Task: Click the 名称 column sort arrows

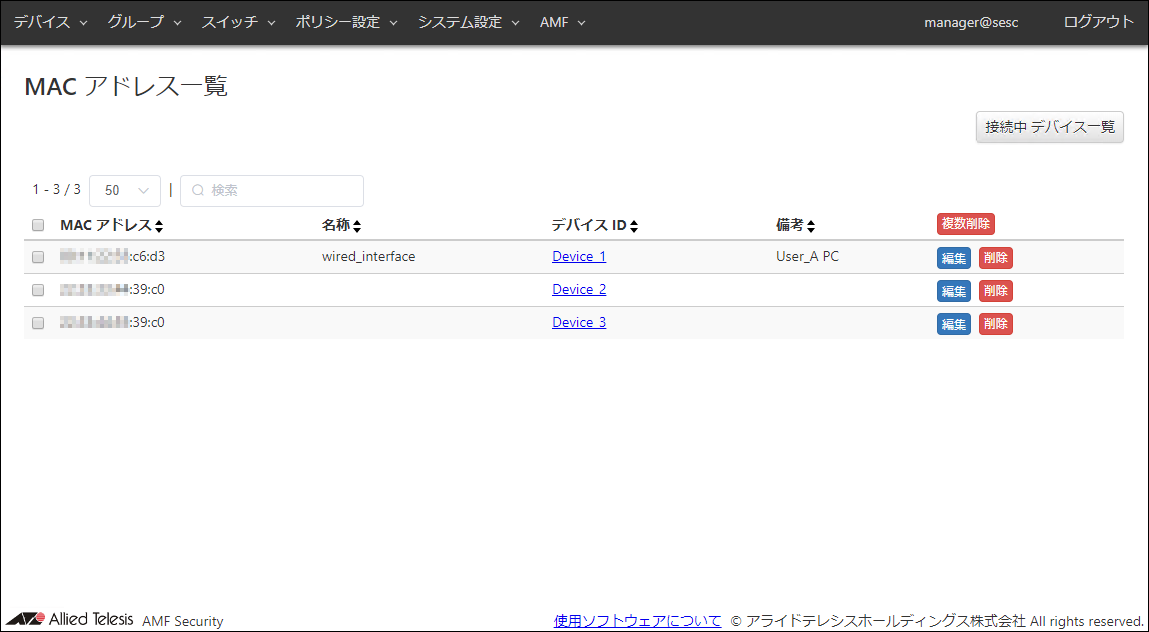Action: (357, 226)
